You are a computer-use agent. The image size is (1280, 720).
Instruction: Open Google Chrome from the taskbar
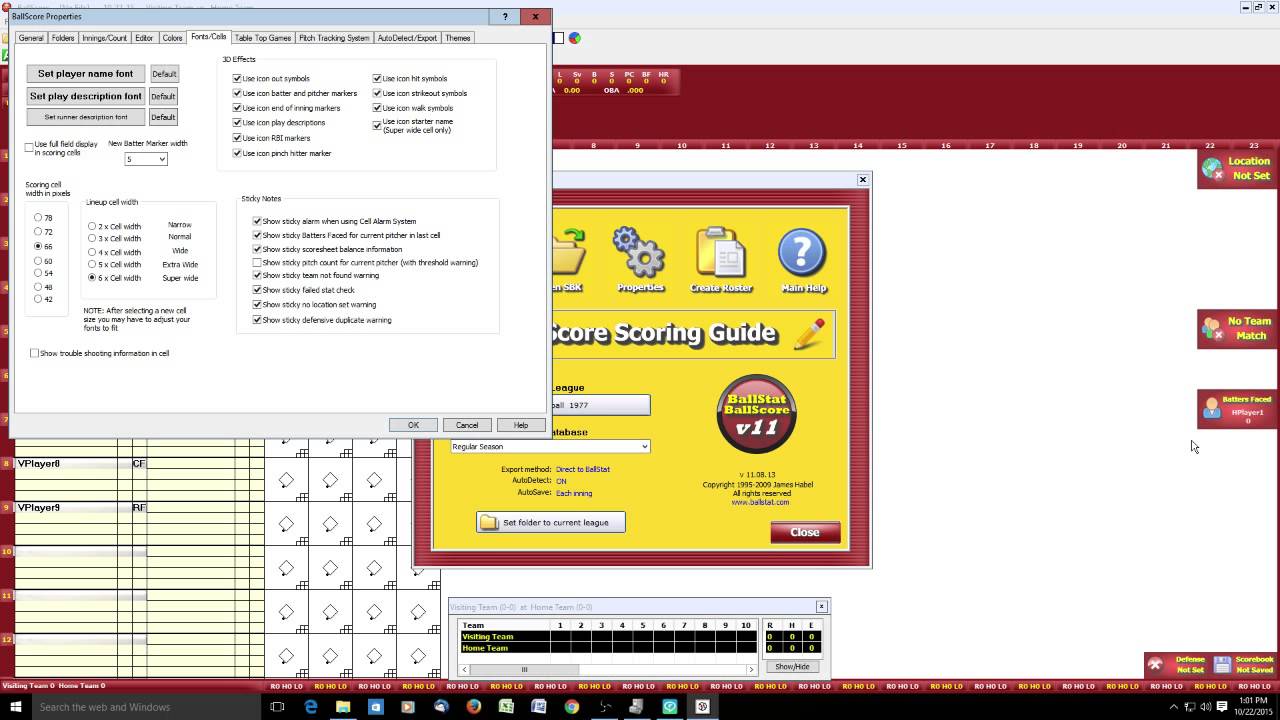[x=572, y=707]
